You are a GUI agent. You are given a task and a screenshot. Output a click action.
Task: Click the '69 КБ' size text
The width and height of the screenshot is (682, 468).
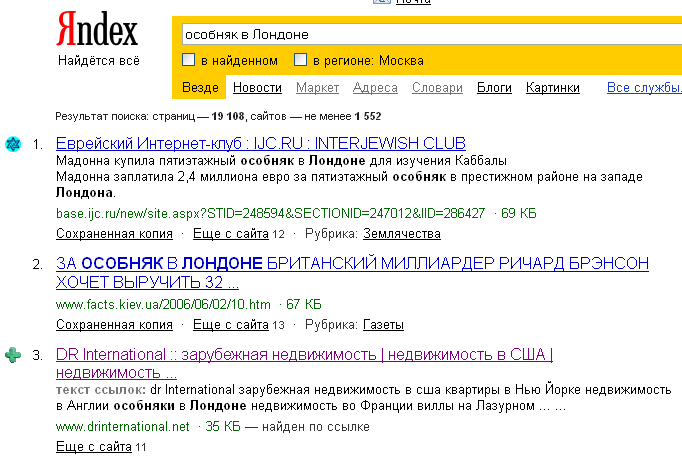[518, 213]
